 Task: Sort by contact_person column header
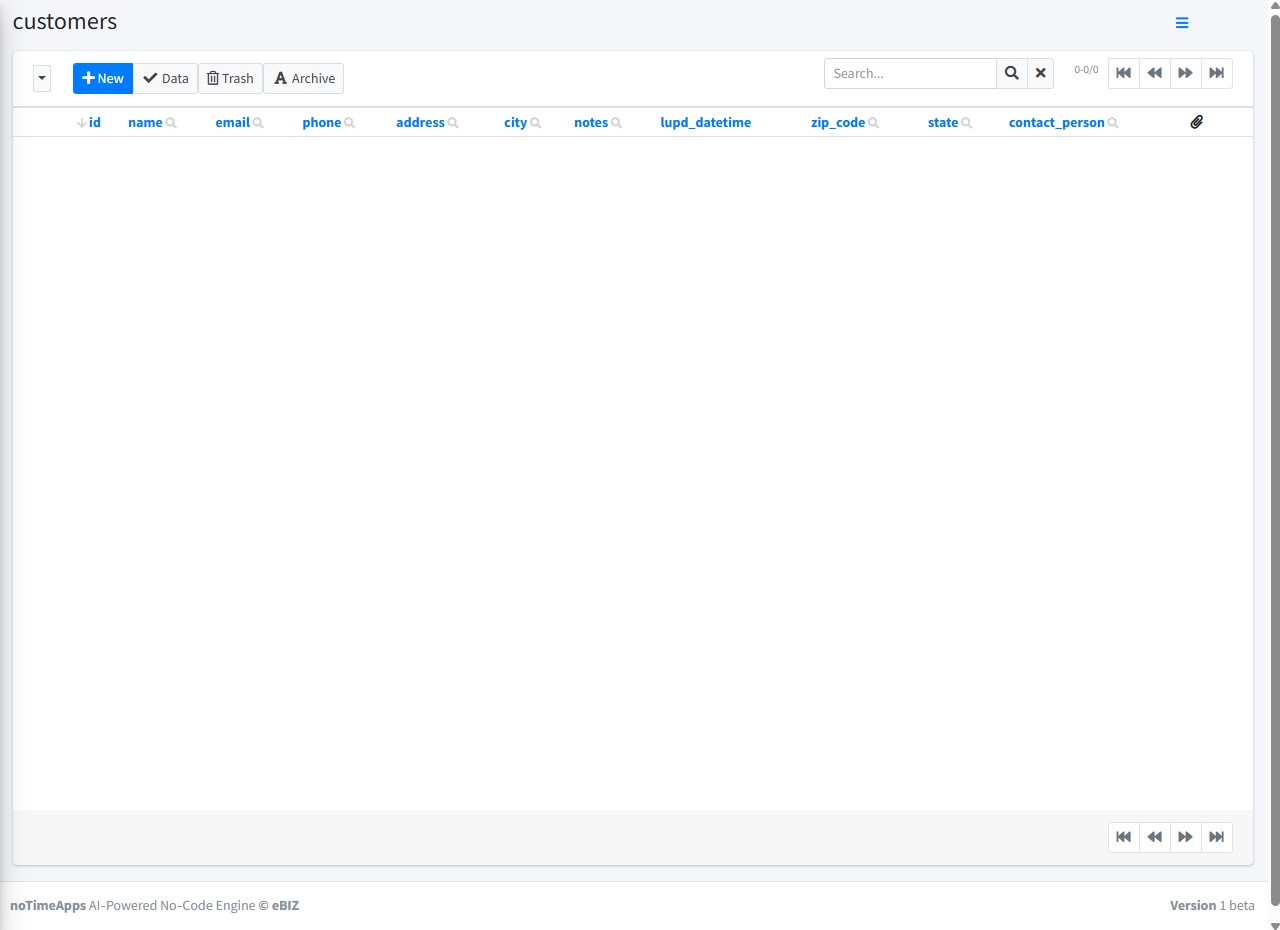tap(1056, 122)
